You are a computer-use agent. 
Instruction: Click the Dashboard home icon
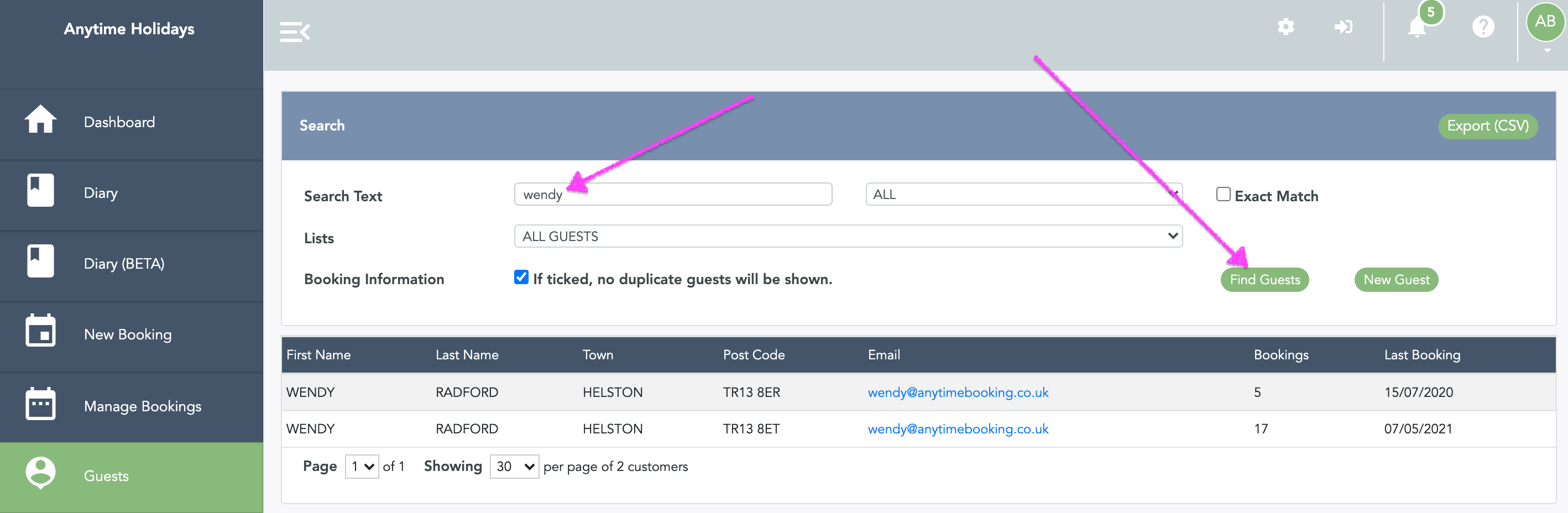click(40, 119)
